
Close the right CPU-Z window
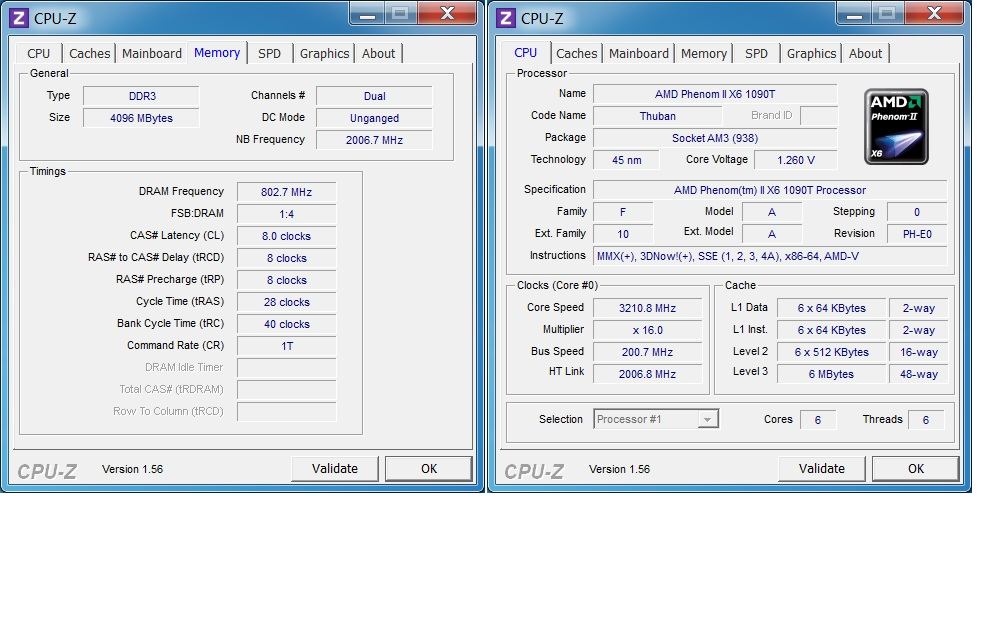click(935, 14)
